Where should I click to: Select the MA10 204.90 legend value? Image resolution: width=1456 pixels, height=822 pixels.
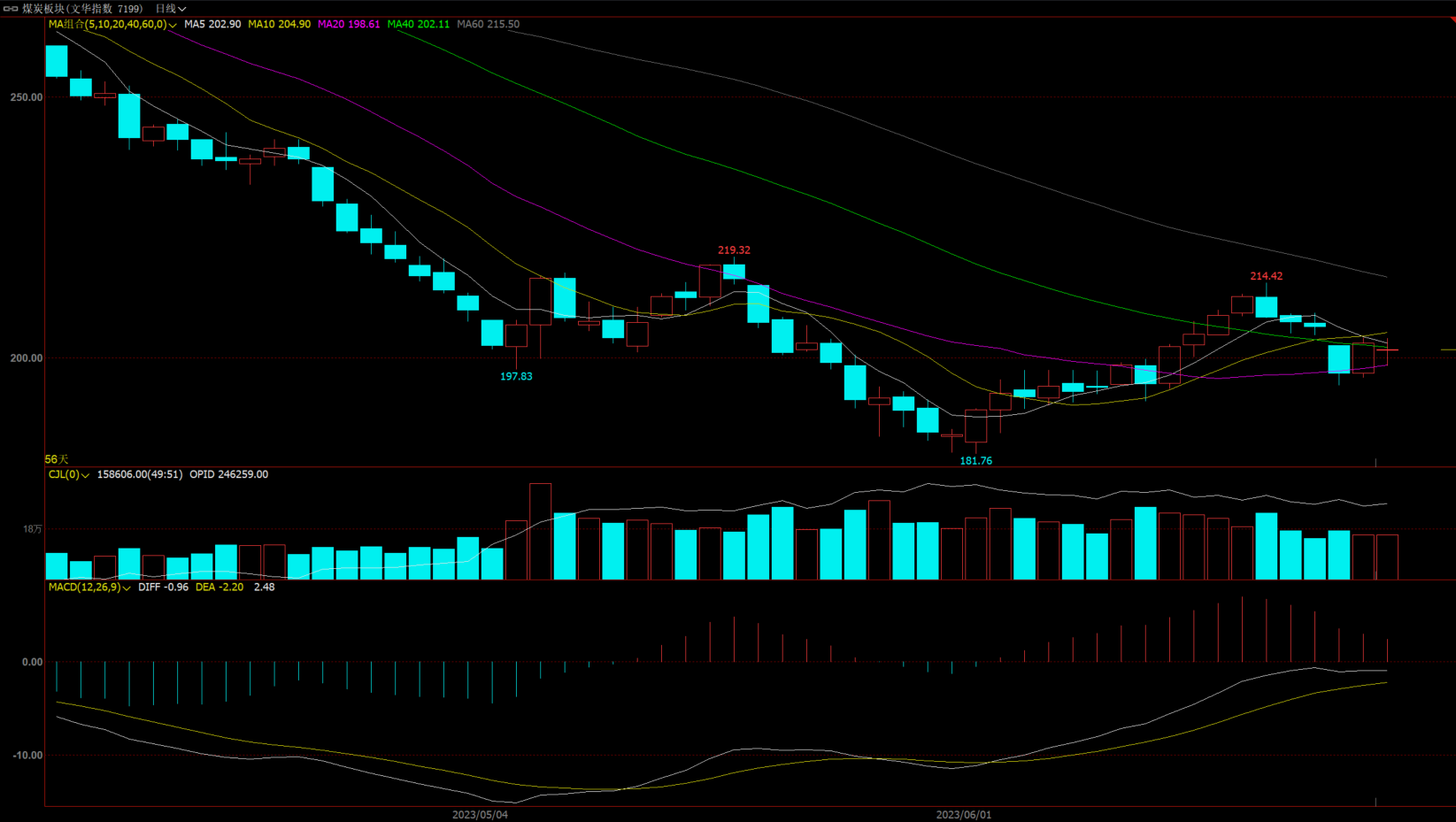coord(279,24)
